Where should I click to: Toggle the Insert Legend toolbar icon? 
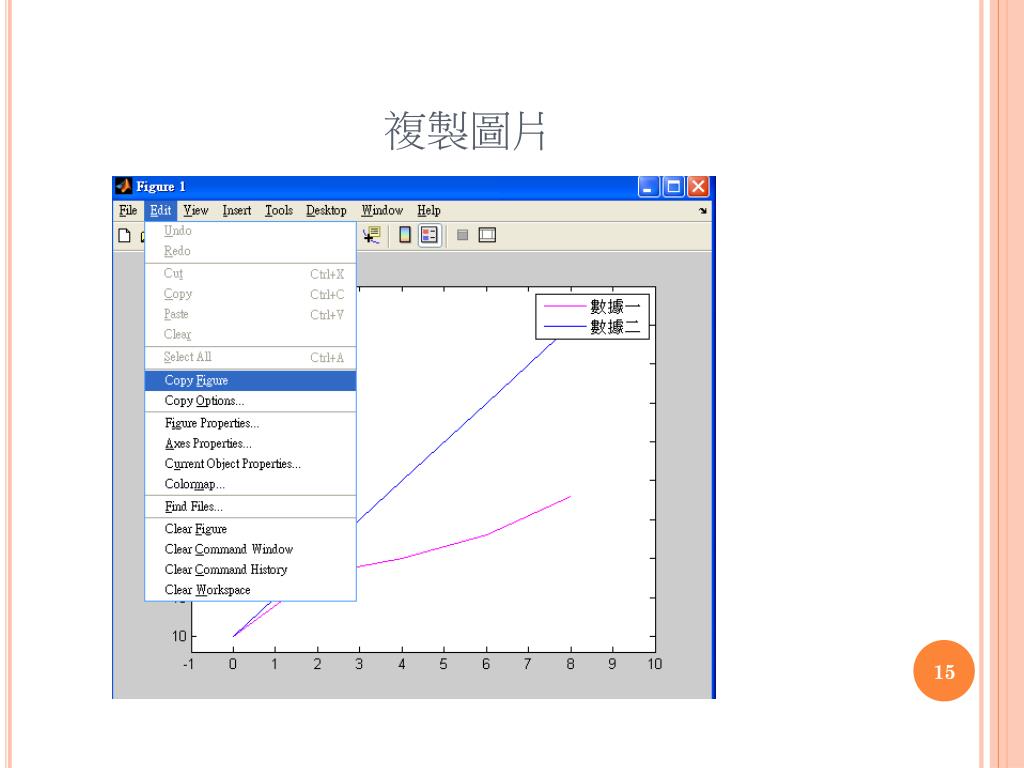[x=429, y=234]
